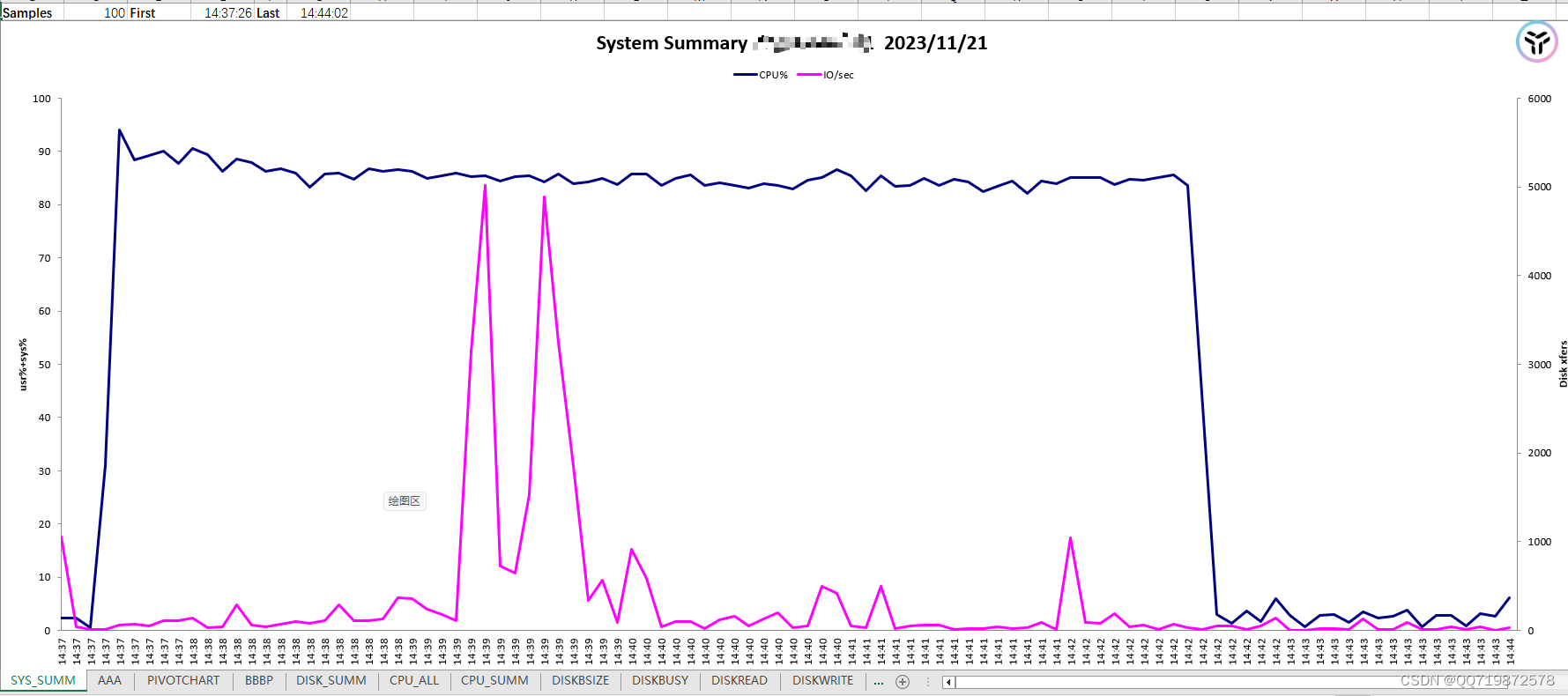This screenshot has width=1568, height=696.
Task: Switch to the DISKWRITE sheet tab
Action: click(x=822, y=681)
